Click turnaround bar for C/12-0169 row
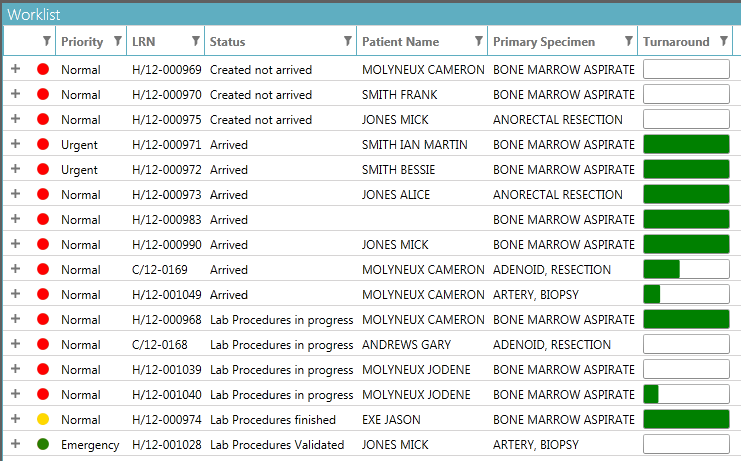This screenshot has height=461, width=741. point(686,269)
